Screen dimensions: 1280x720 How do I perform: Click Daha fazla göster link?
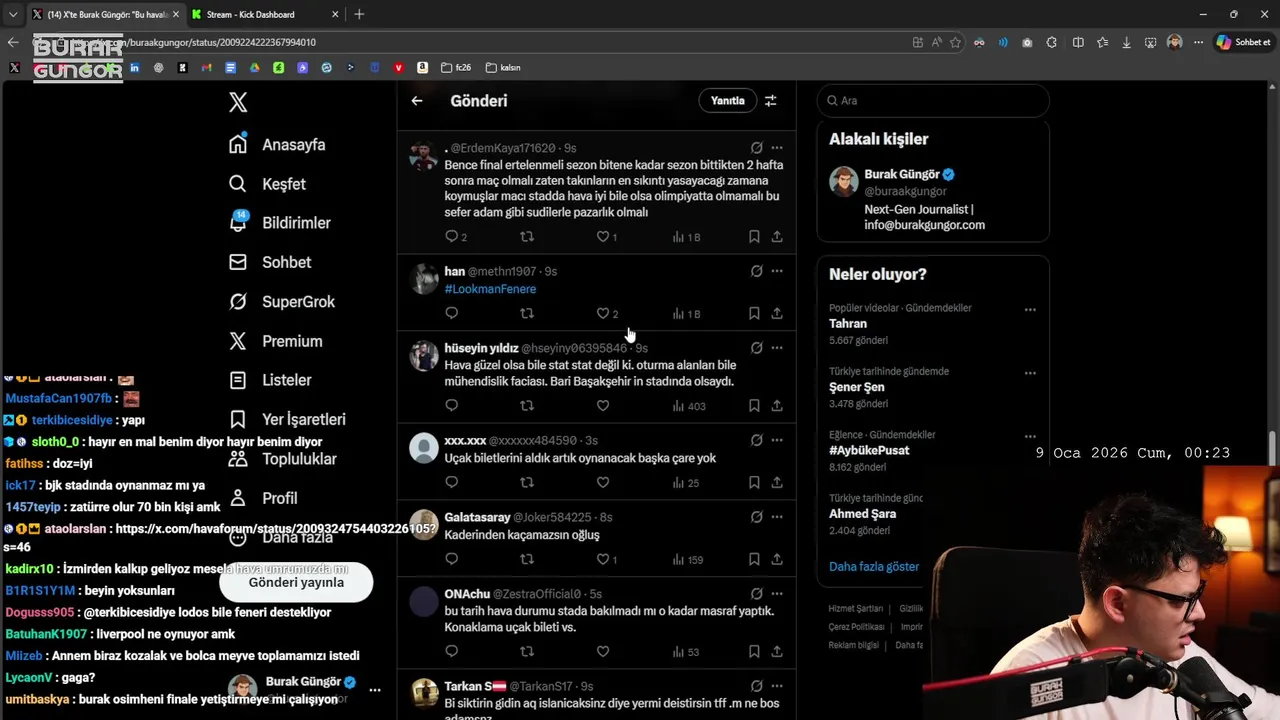(874, 566)
